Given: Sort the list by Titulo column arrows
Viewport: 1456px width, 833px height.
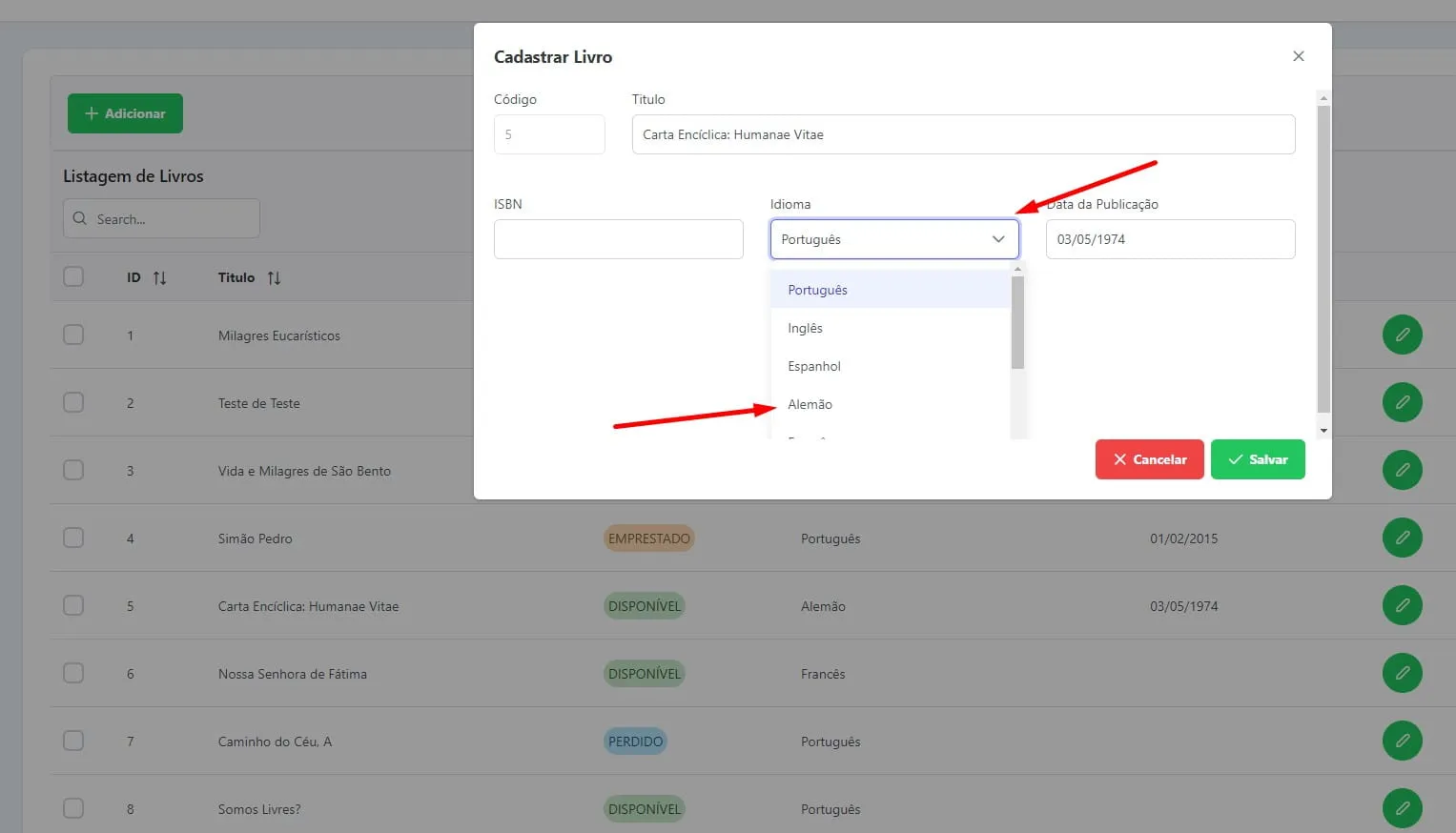Looking at the screenshot, I should pos(274,278).
